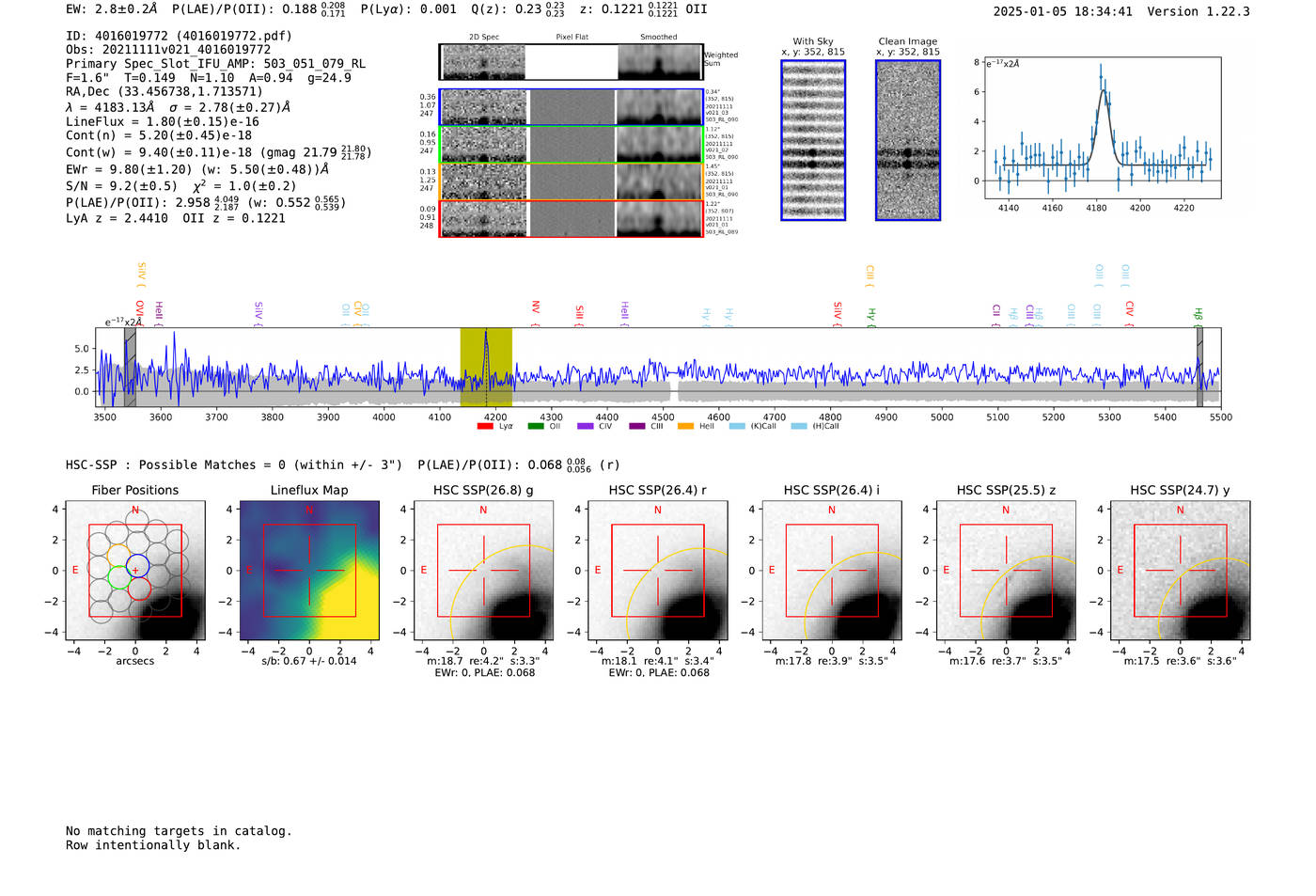Open the Lineflux Map panel
1316x896 pixels.
pos(309,571)
